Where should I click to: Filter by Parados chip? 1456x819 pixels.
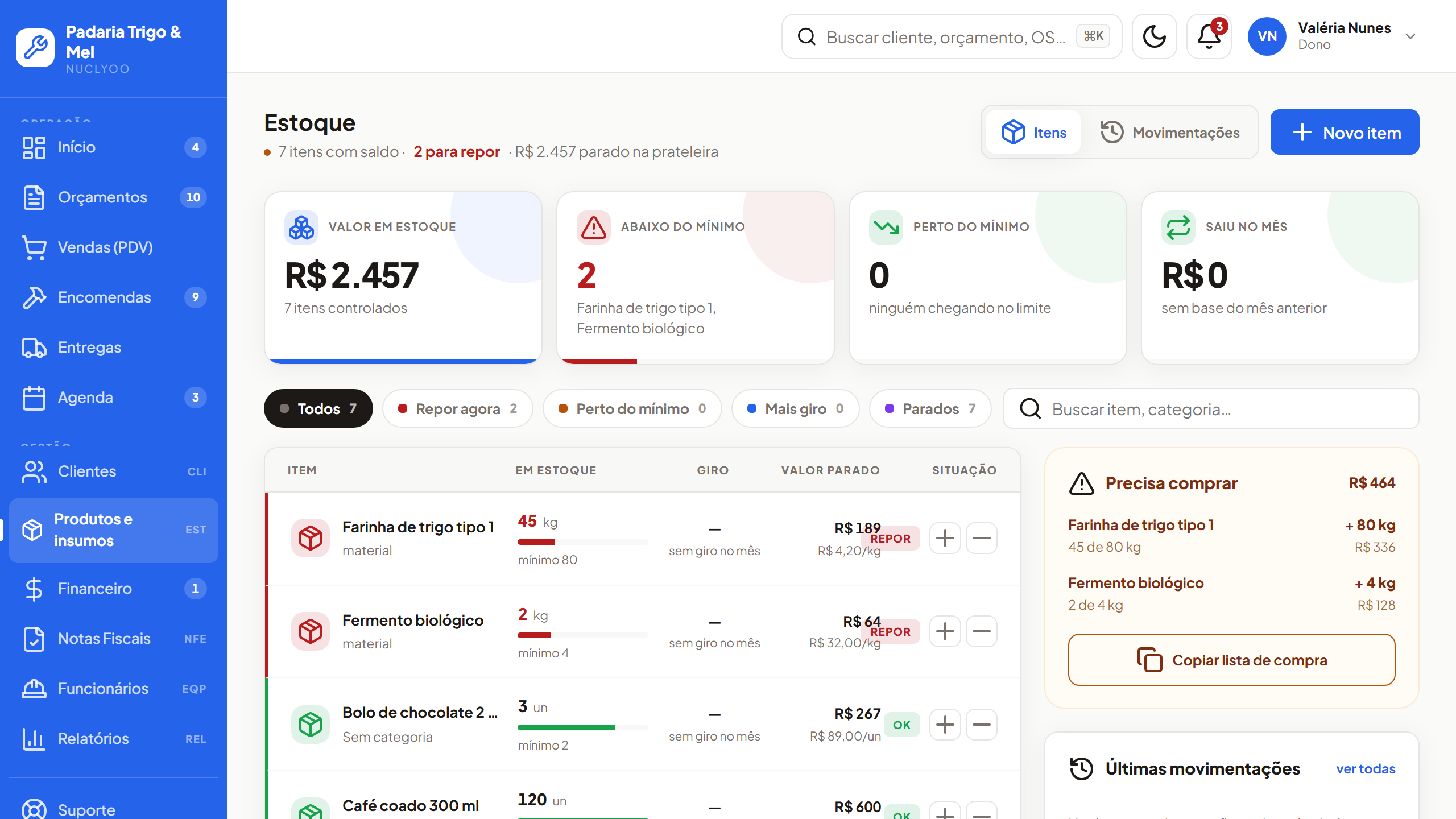(930, 408)
